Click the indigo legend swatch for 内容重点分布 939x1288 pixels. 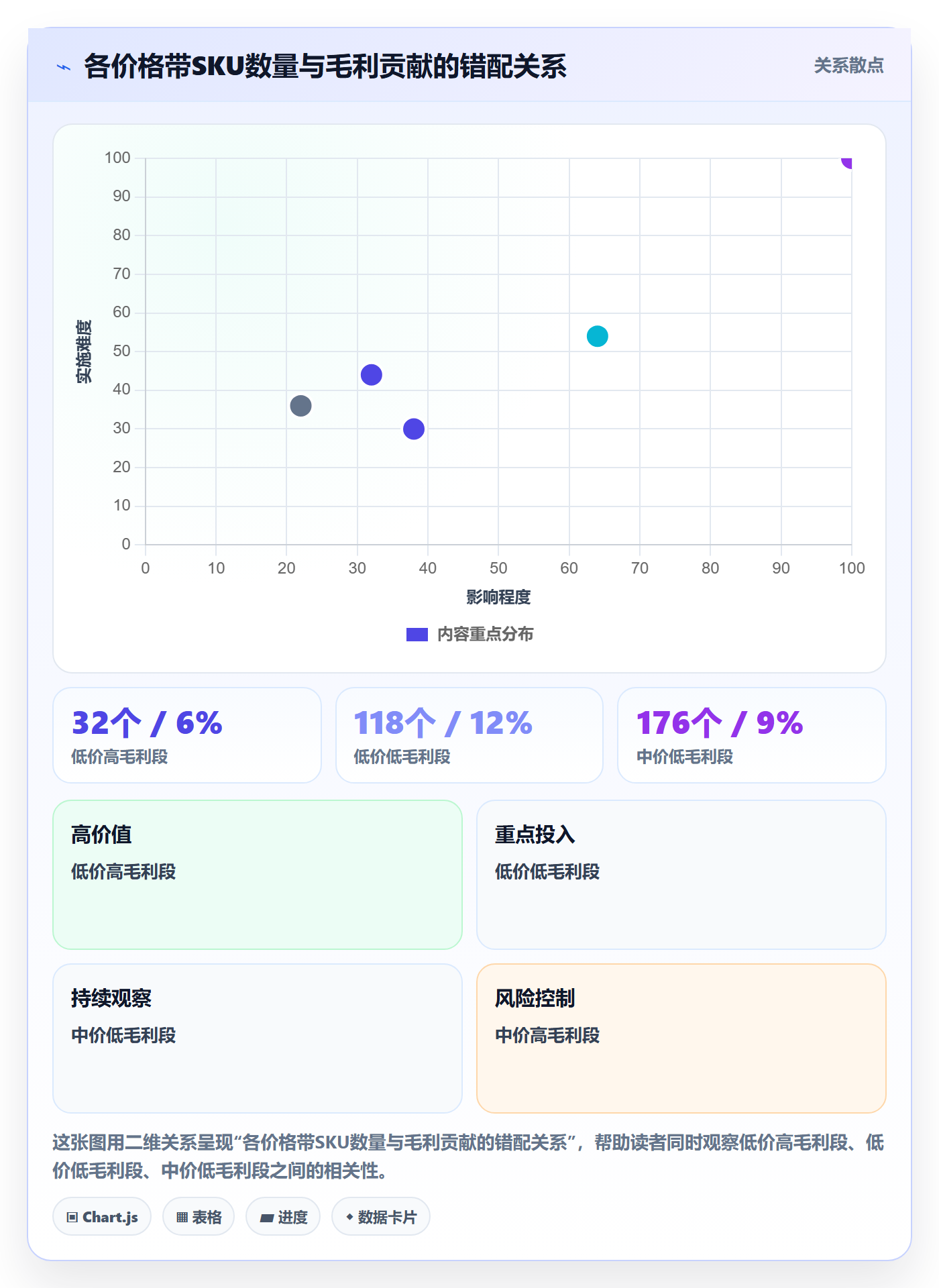pyautogui.click(x=417, y=635)
